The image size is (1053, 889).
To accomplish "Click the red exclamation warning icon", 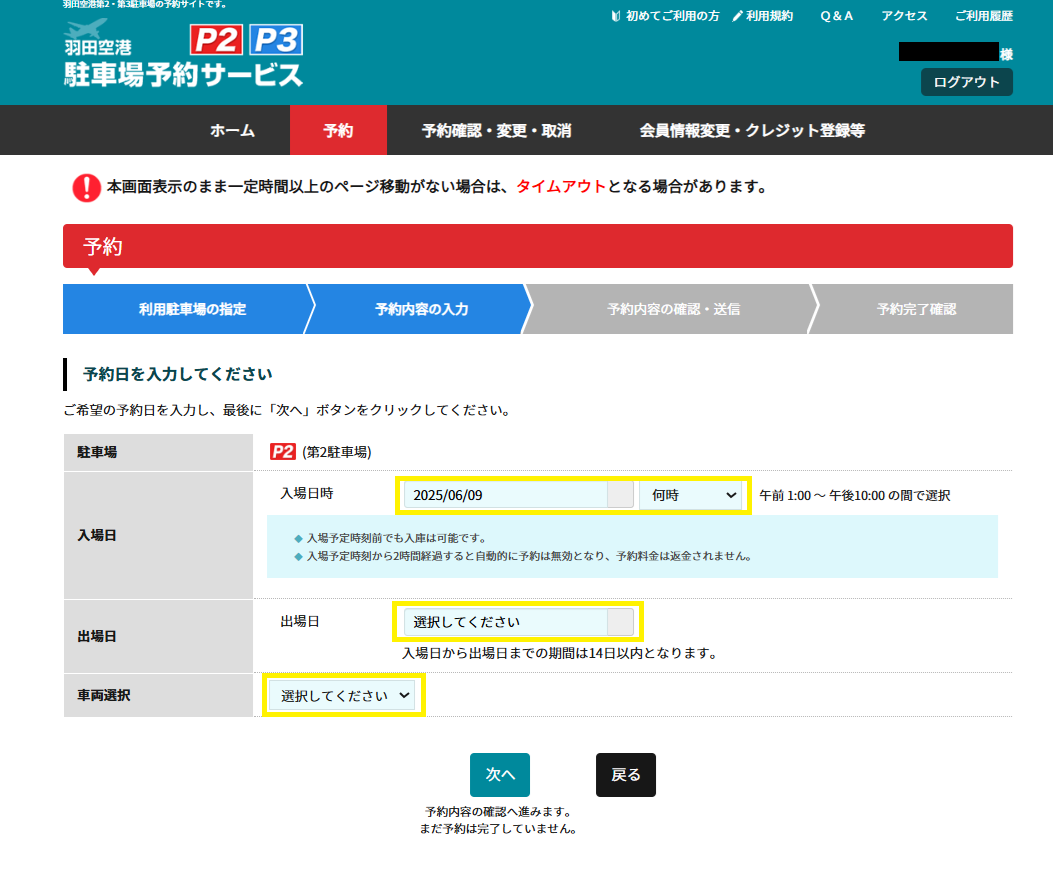I will coord(87,187).
